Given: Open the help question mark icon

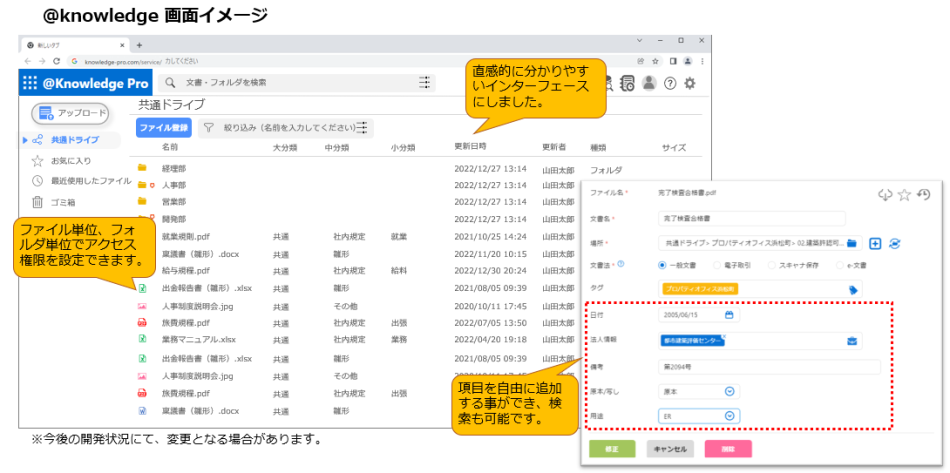Looking at the screenshot, I should [670, 84].
